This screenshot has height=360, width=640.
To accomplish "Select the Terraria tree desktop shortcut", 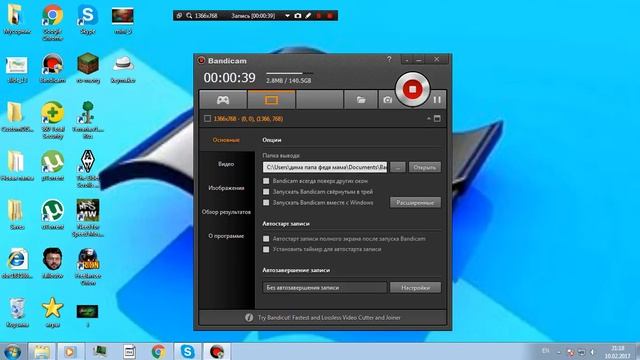I will tap(88, 120).
